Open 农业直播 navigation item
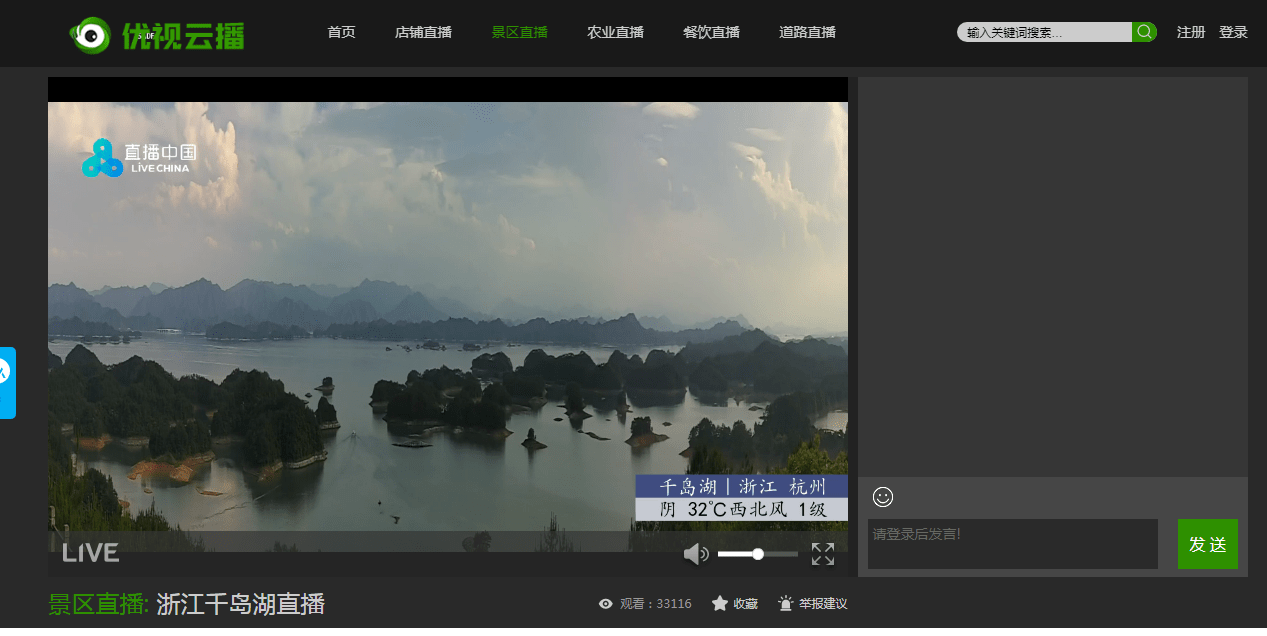1267x636 pixels. pos(615,32)
